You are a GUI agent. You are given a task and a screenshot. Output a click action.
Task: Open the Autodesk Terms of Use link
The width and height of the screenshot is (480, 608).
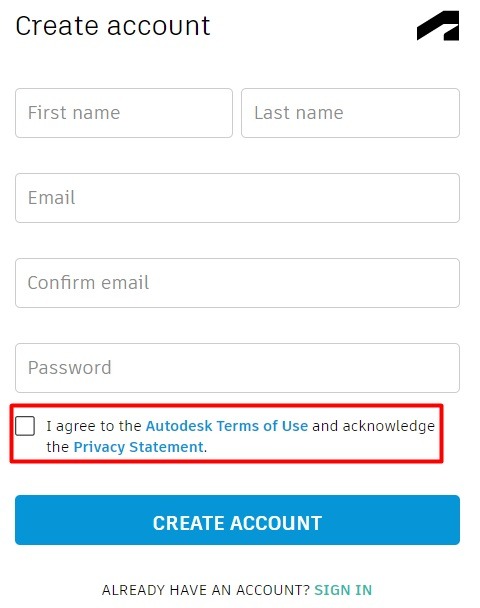pos(227,426)
